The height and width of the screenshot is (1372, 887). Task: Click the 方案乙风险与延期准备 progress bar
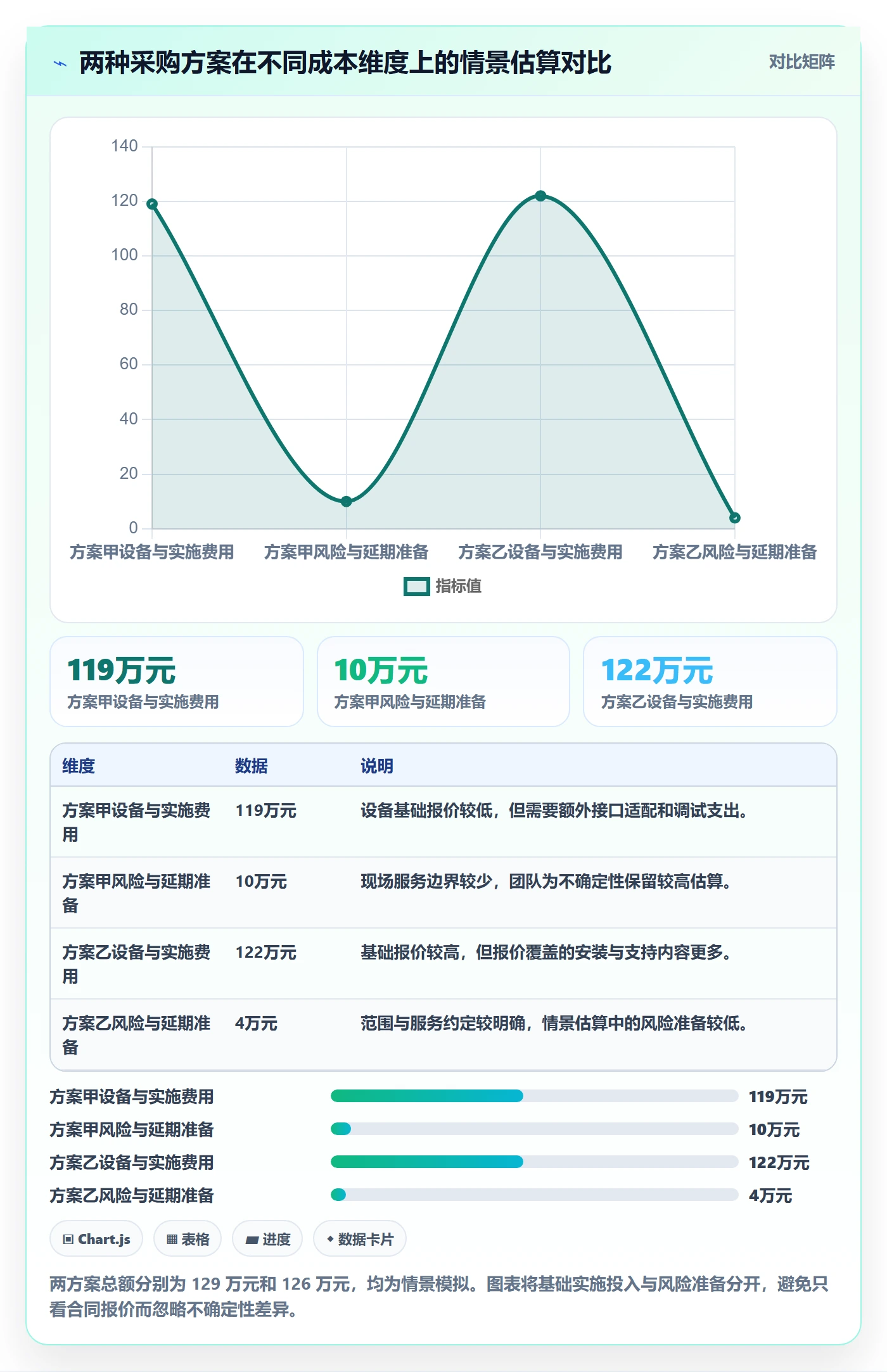(534, 1195)
